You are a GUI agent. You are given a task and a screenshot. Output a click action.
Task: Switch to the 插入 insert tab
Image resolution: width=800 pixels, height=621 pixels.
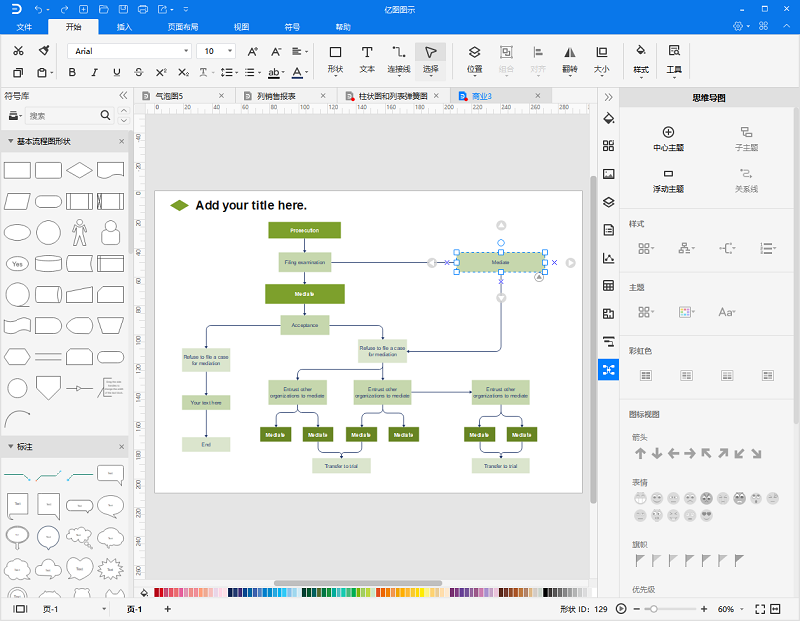(x=124, y=27)
